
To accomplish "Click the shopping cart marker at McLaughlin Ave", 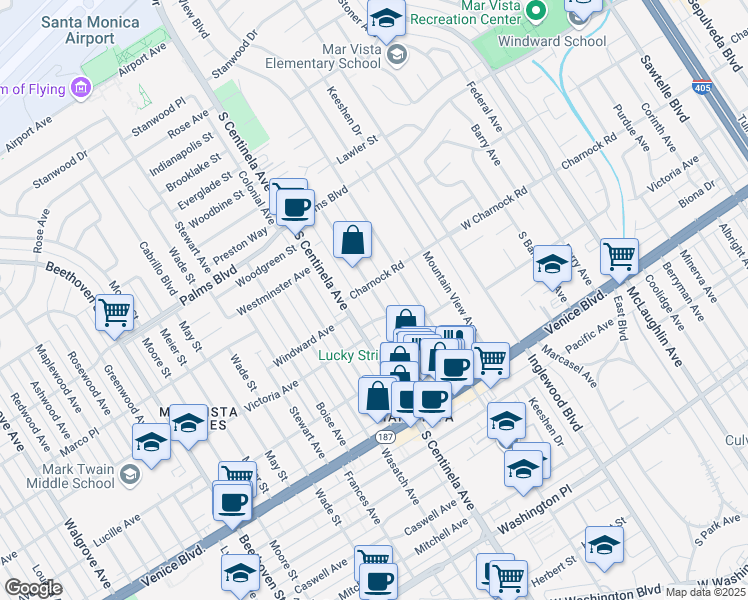I will (x=619, y=259).
